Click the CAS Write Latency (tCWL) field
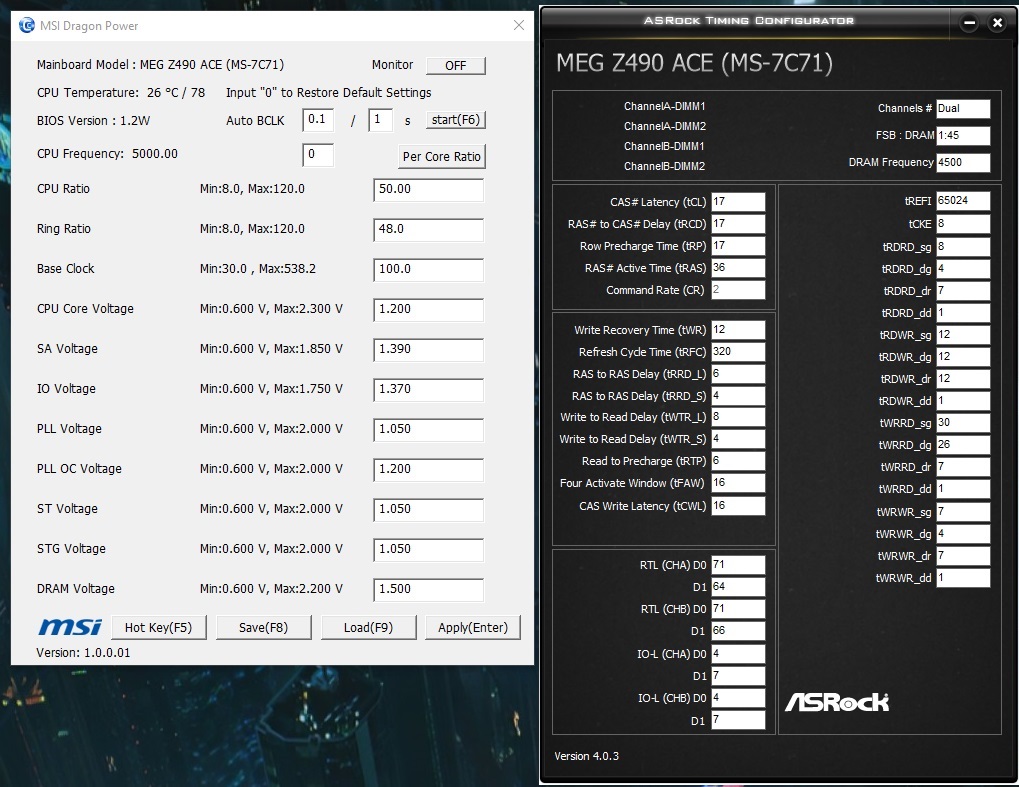Screen dimensions: 1019x787 pos(738,506)
